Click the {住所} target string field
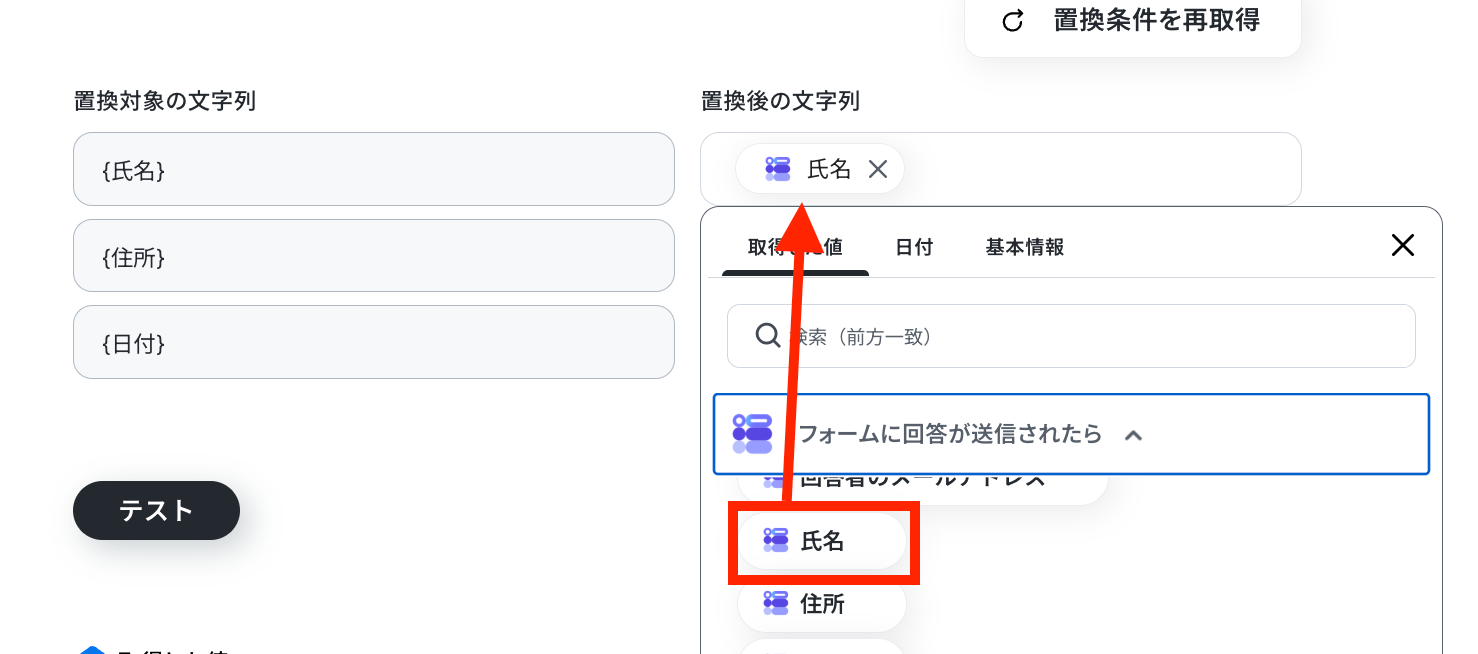The height and width of the screenshot is (654, 1478). (x=374, y=256)
